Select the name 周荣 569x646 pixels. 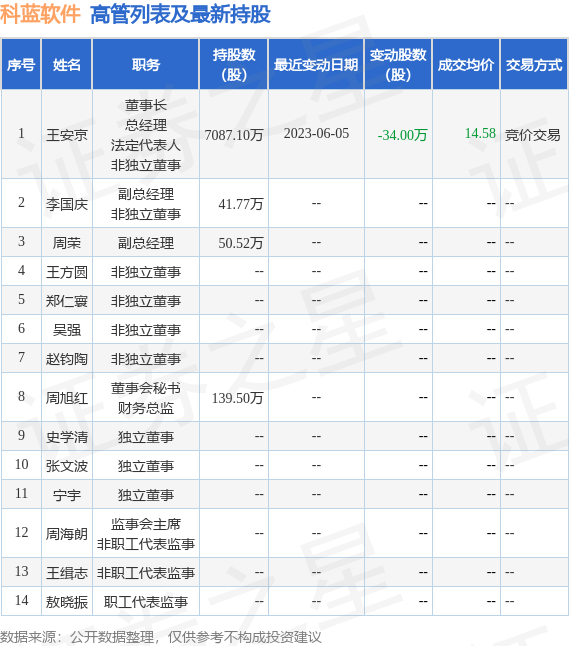pyautogui.click(x=67, y=243)
